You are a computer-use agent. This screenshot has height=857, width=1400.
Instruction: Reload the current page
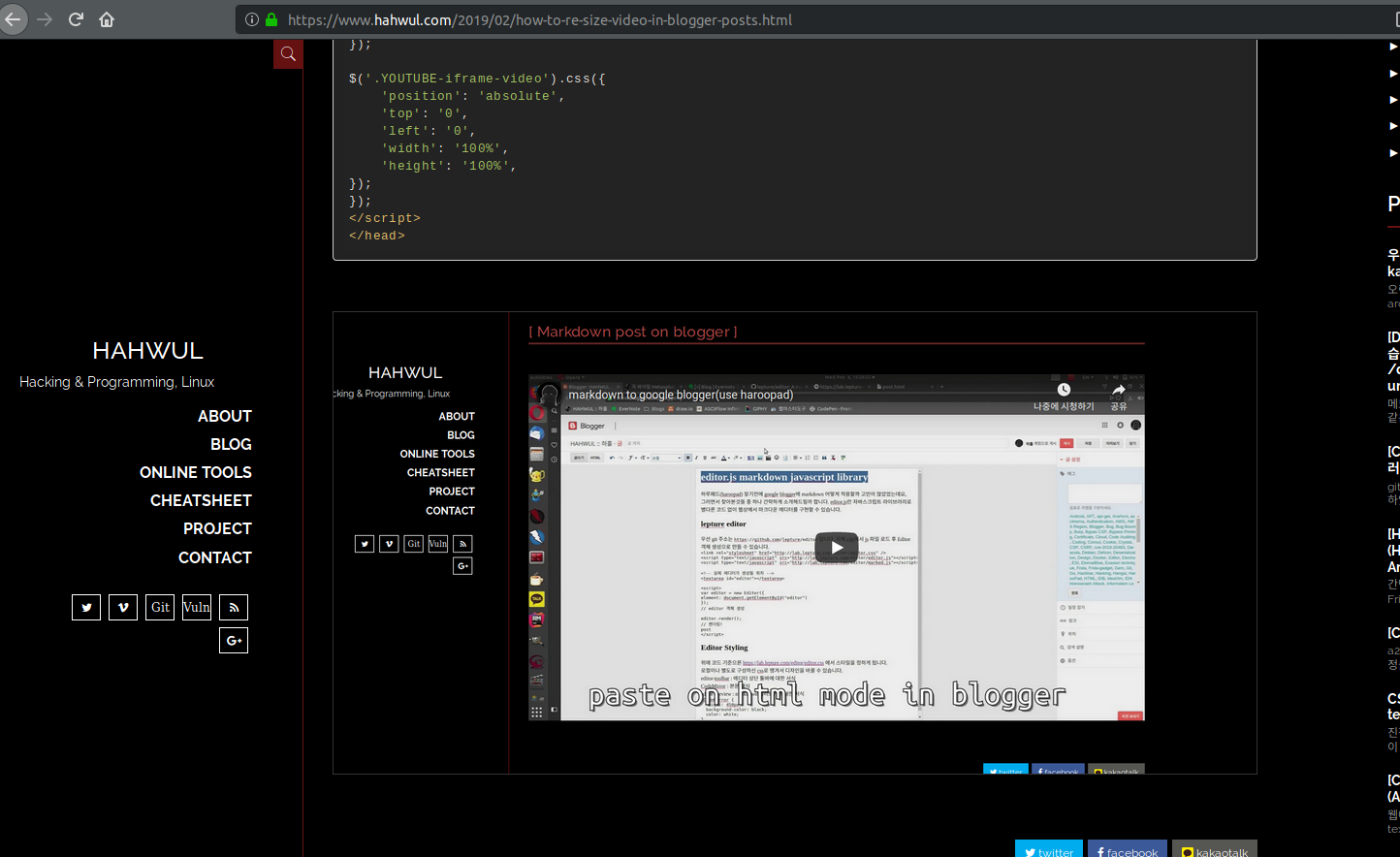tap(76, 19)
